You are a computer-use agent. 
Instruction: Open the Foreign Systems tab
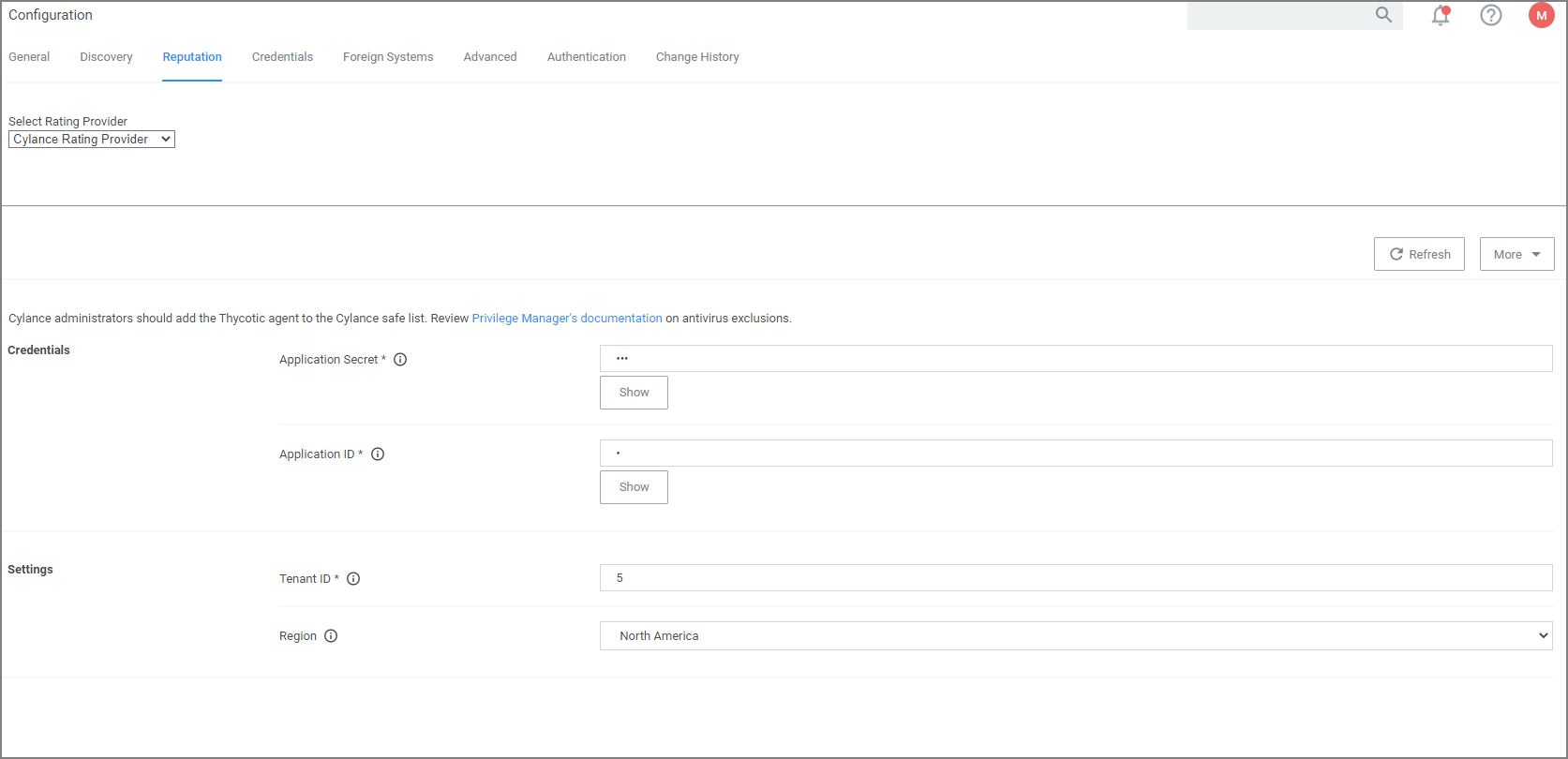tap(388, 57)
